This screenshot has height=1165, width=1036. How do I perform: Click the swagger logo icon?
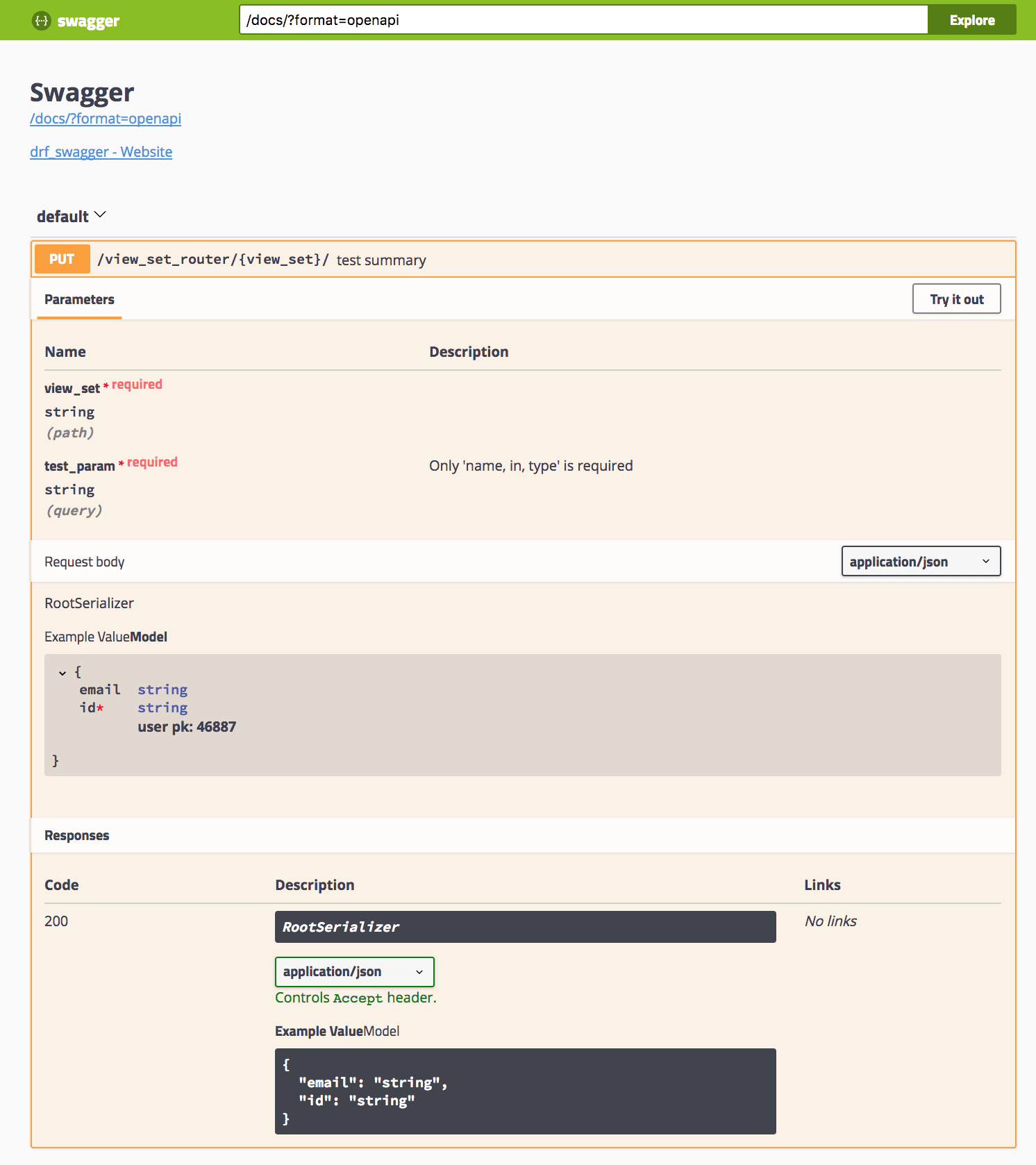click(x=42, y=21)
